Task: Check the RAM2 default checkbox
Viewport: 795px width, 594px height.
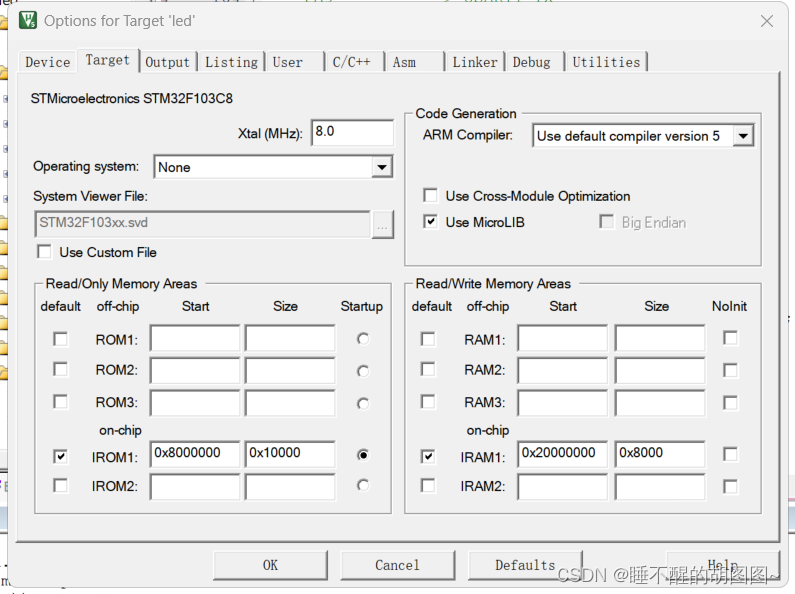Action: [x=428, y=369]
